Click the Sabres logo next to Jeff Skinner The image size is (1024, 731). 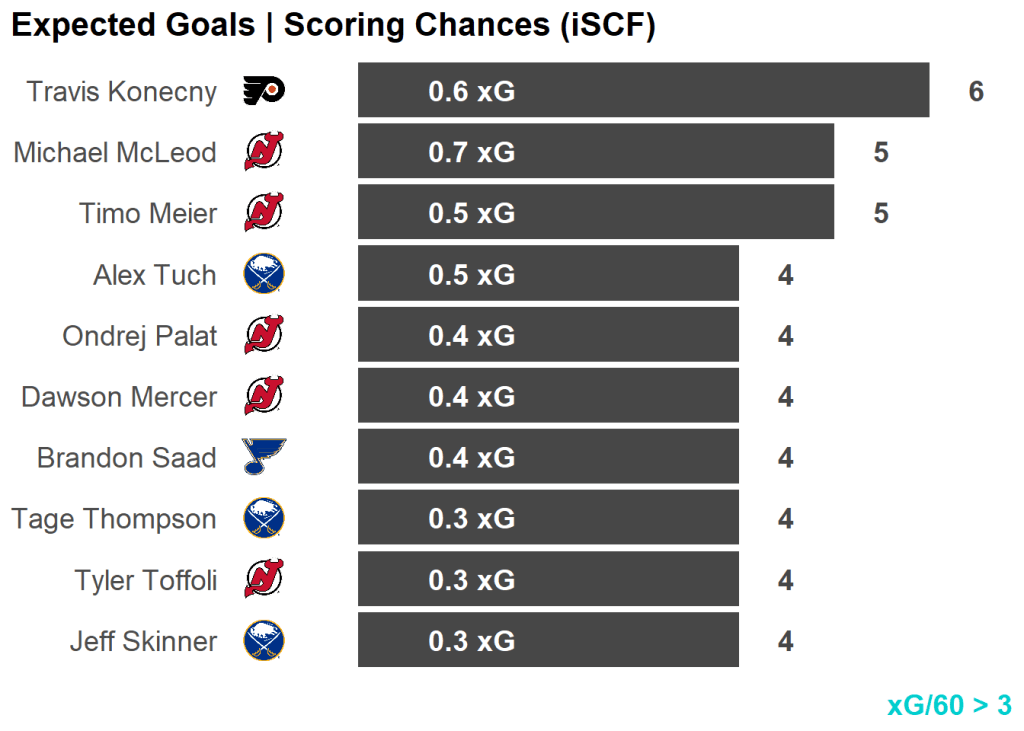(x=264, y=641)
